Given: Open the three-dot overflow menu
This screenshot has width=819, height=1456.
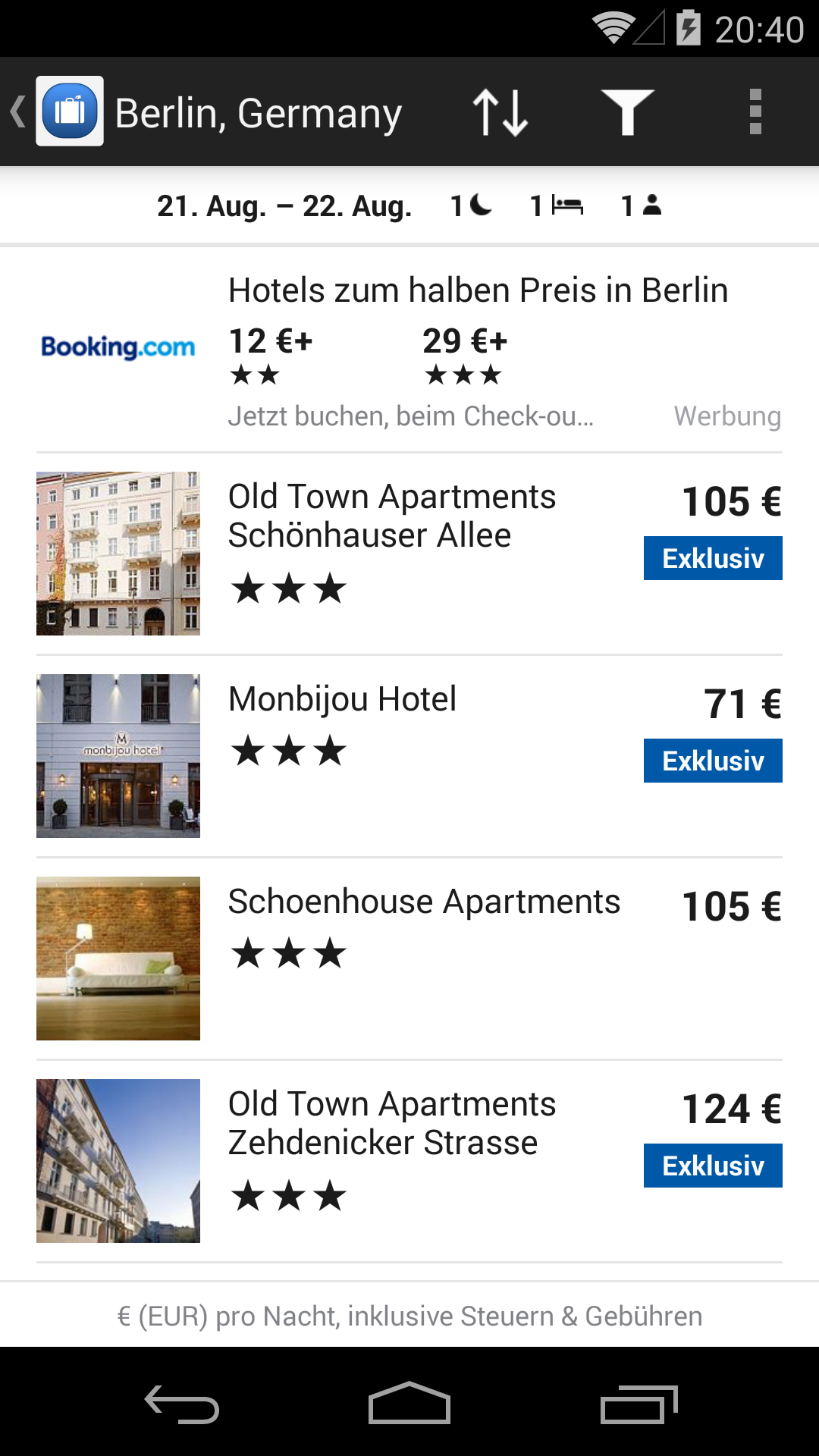Looking at the screenshot, I should click(755, 112).
